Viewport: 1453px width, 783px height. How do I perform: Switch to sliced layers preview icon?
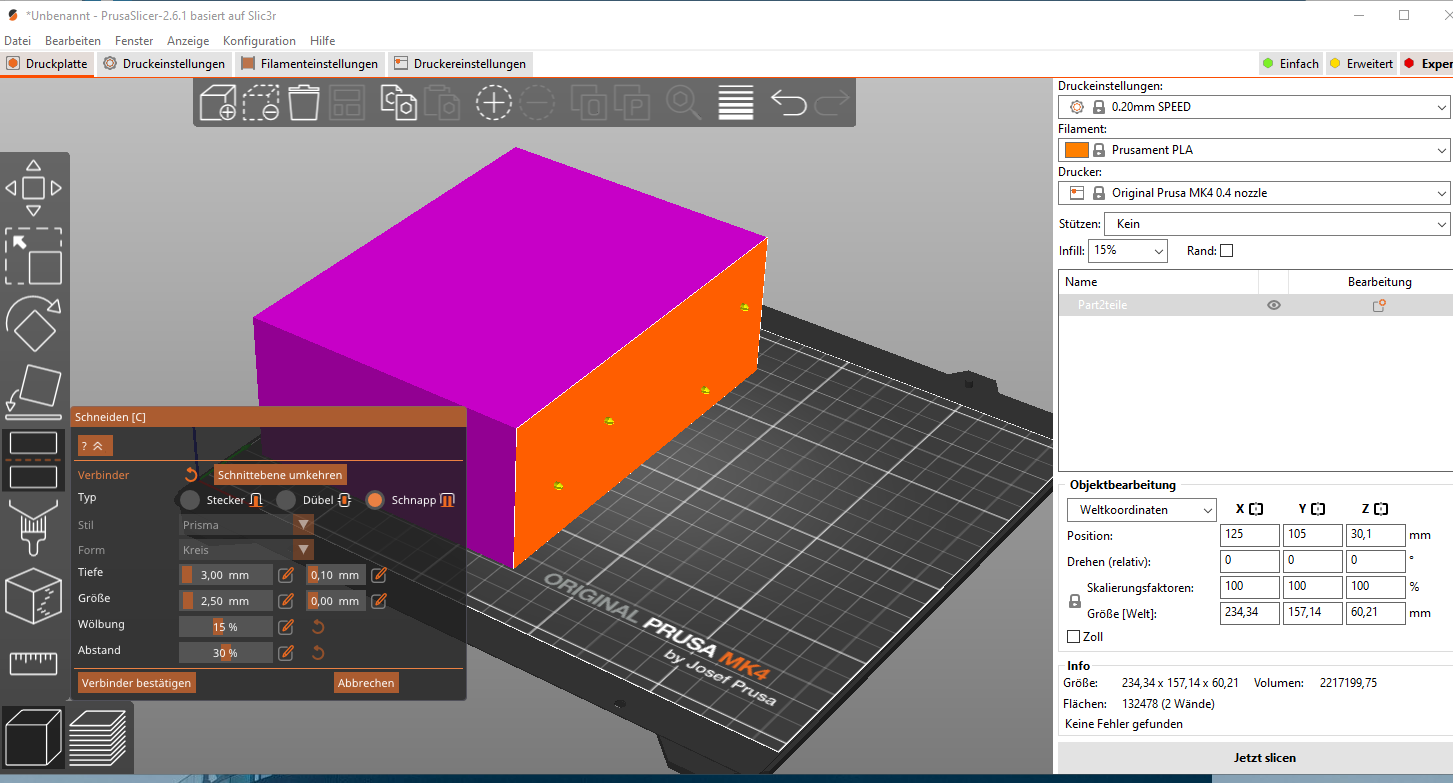point(98,736)
